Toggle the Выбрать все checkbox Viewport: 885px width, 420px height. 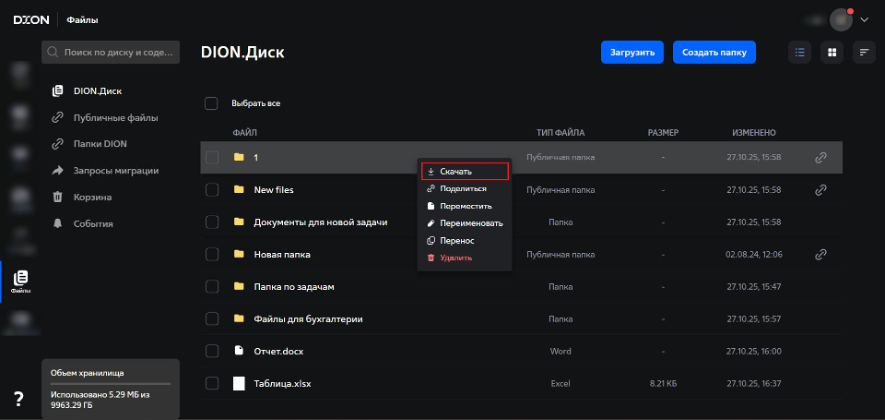[211, 103]
